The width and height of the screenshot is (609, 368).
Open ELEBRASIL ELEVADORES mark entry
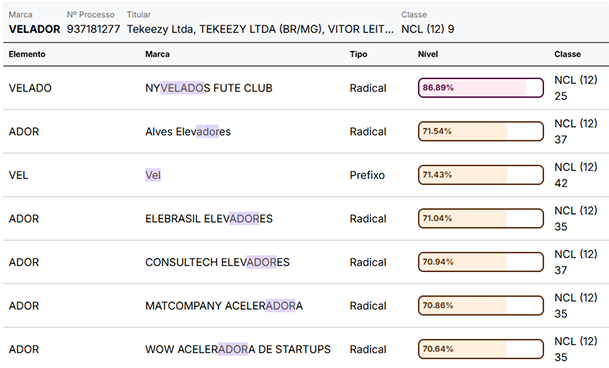point(209,219)
